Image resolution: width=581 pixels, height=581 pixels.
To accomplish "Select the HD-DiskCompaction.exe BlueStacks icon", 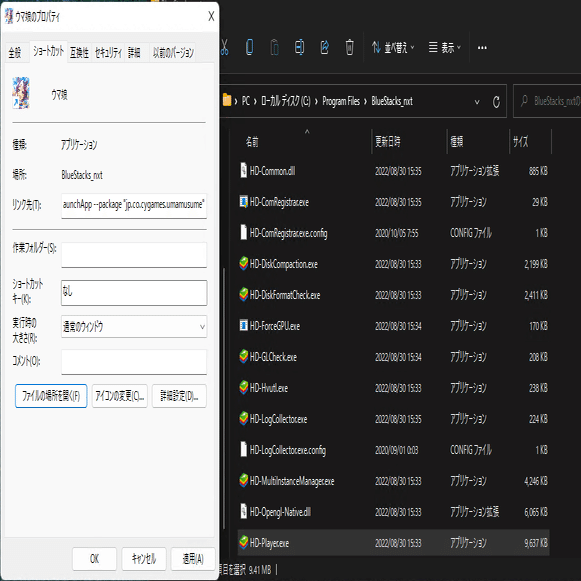I will tap(243, 263).
